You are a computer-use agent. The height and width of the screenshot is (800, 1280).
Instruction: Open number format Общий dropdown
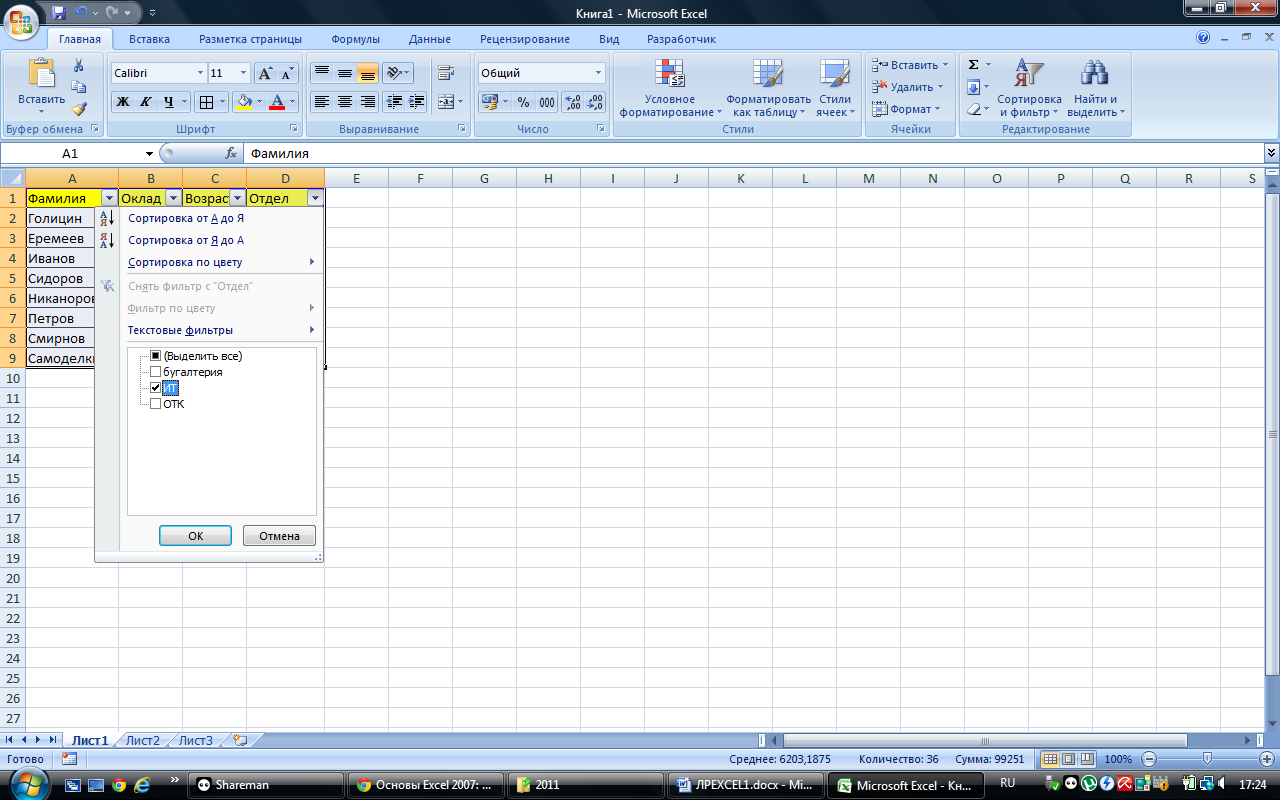(x=599, y=73)
